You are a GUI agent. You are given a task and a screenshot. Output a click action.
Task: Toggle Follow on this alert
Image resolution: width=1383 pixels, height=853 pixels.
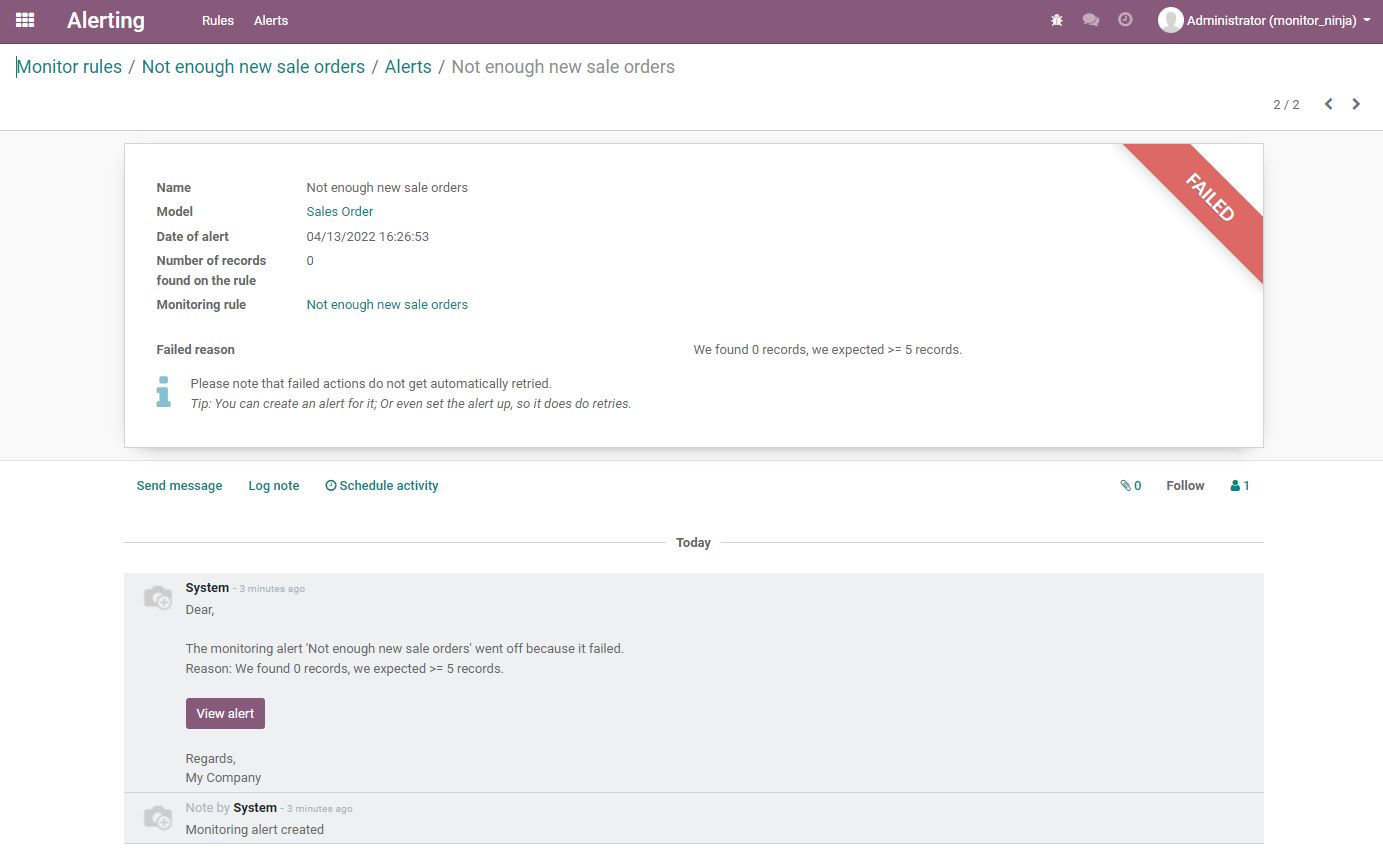pyautogui.click(x=1185, y=486)
